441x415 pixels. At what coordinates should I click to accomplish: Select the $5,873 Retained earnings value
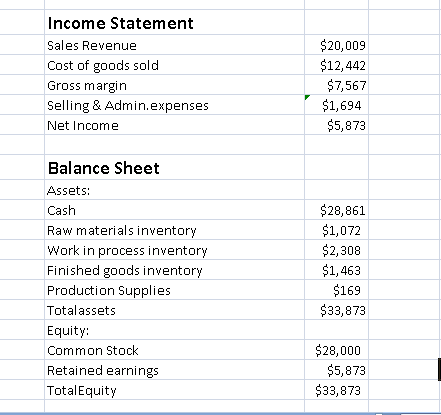click(x=336, y=370)
